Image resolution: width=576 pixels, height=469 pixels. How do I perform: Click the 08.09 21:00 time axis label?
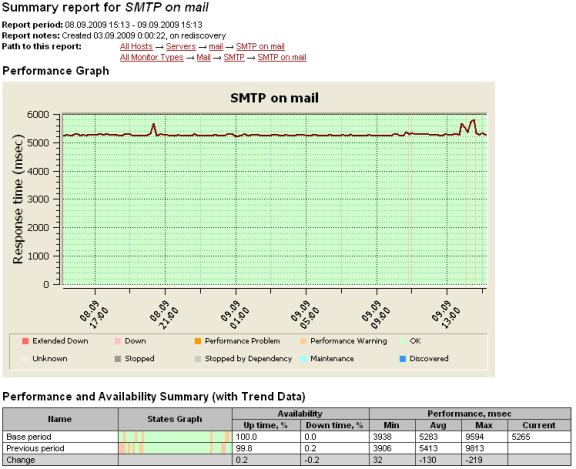tap(164, 315)
